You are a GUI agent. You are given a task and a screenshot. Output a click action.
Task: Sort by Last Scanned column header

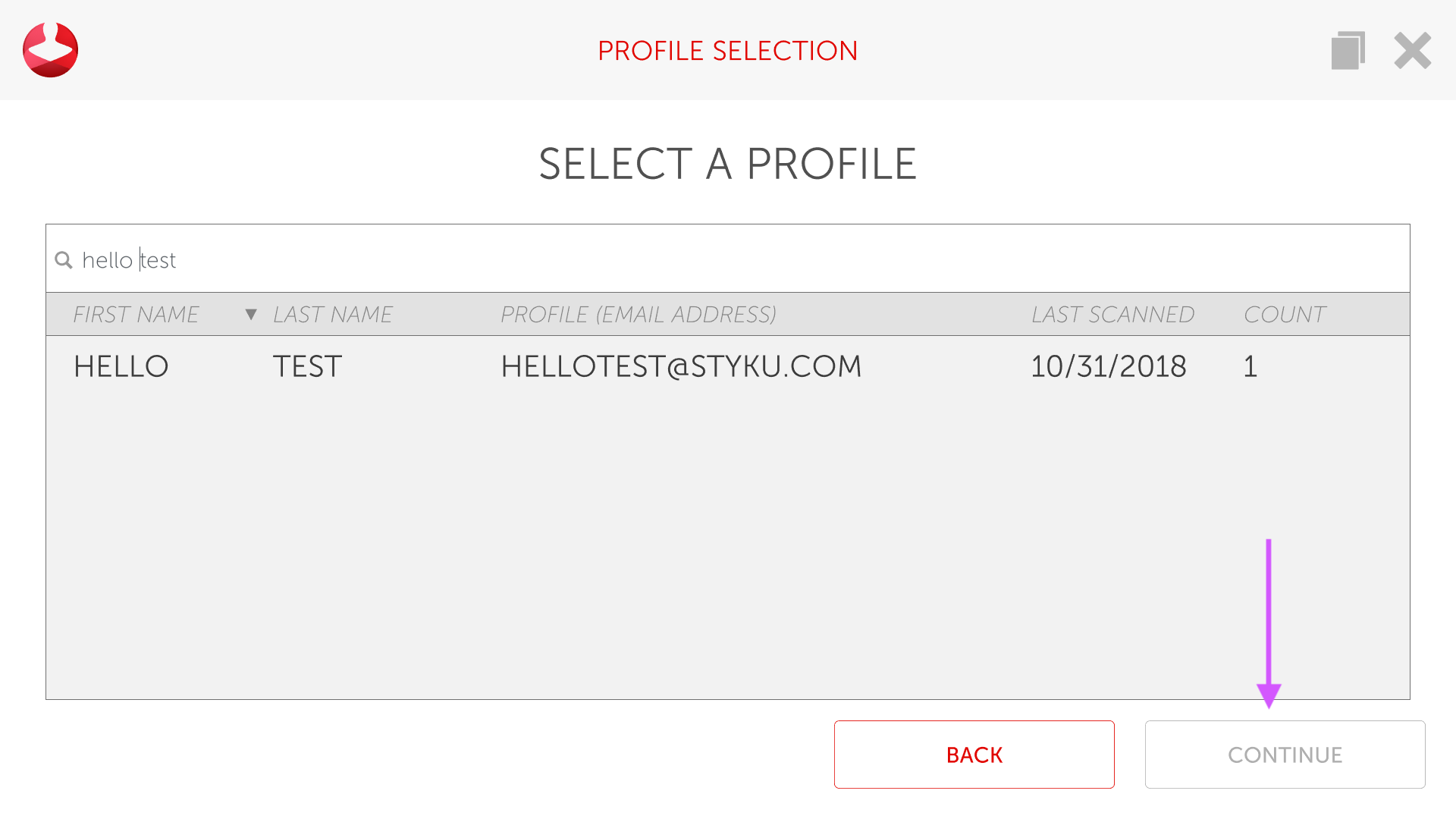(x=1112, y=314)
